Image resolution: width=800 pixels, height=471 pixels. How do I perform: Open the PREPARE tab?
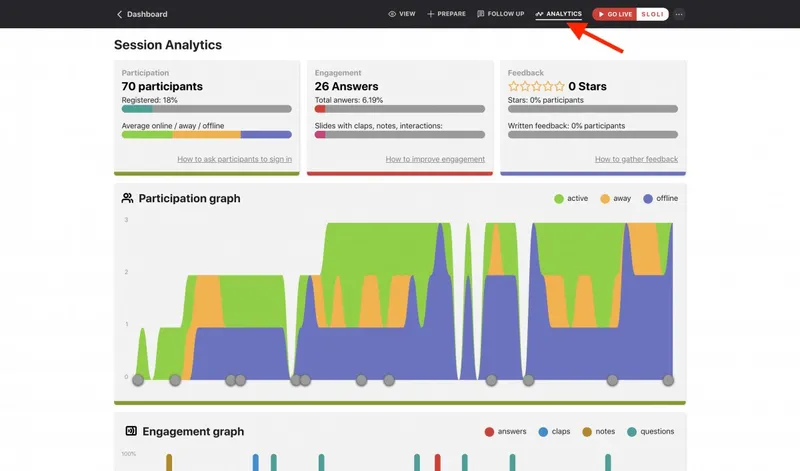(x=446, y=14)
